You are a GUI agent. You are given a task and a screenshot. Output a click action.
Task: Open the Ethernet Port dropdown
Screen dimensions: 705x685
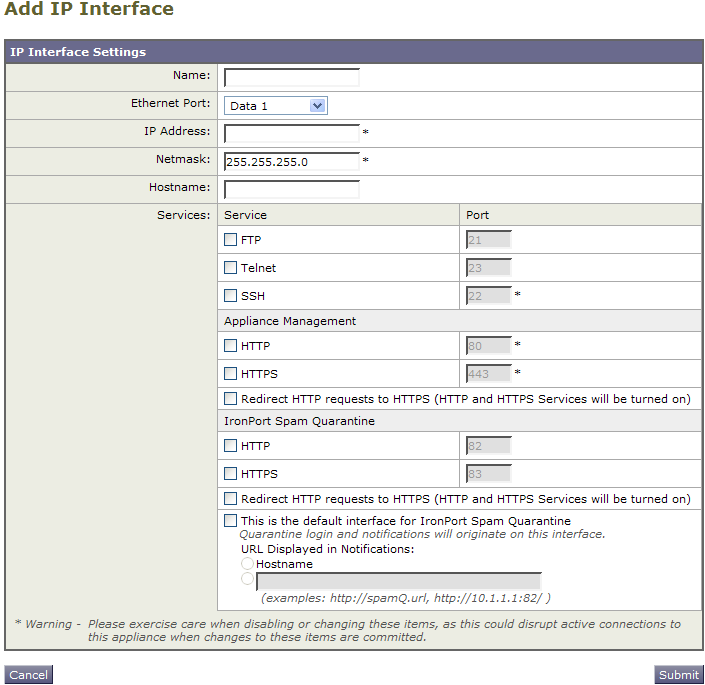[276, 106]
